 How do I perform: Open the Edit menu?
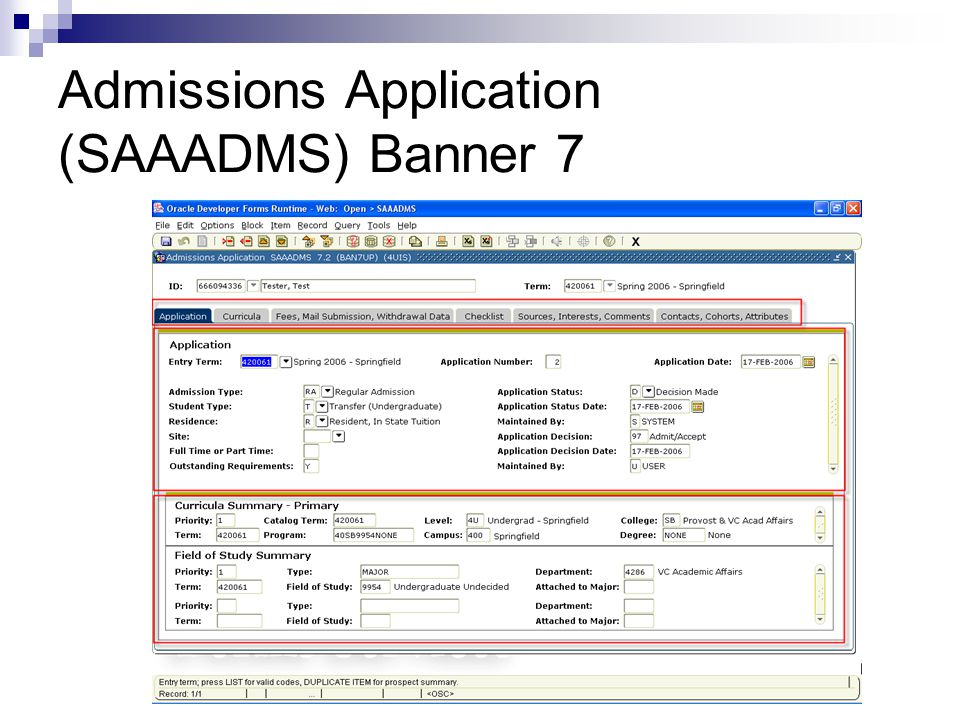pyautogui.click(x=185, y=225)
